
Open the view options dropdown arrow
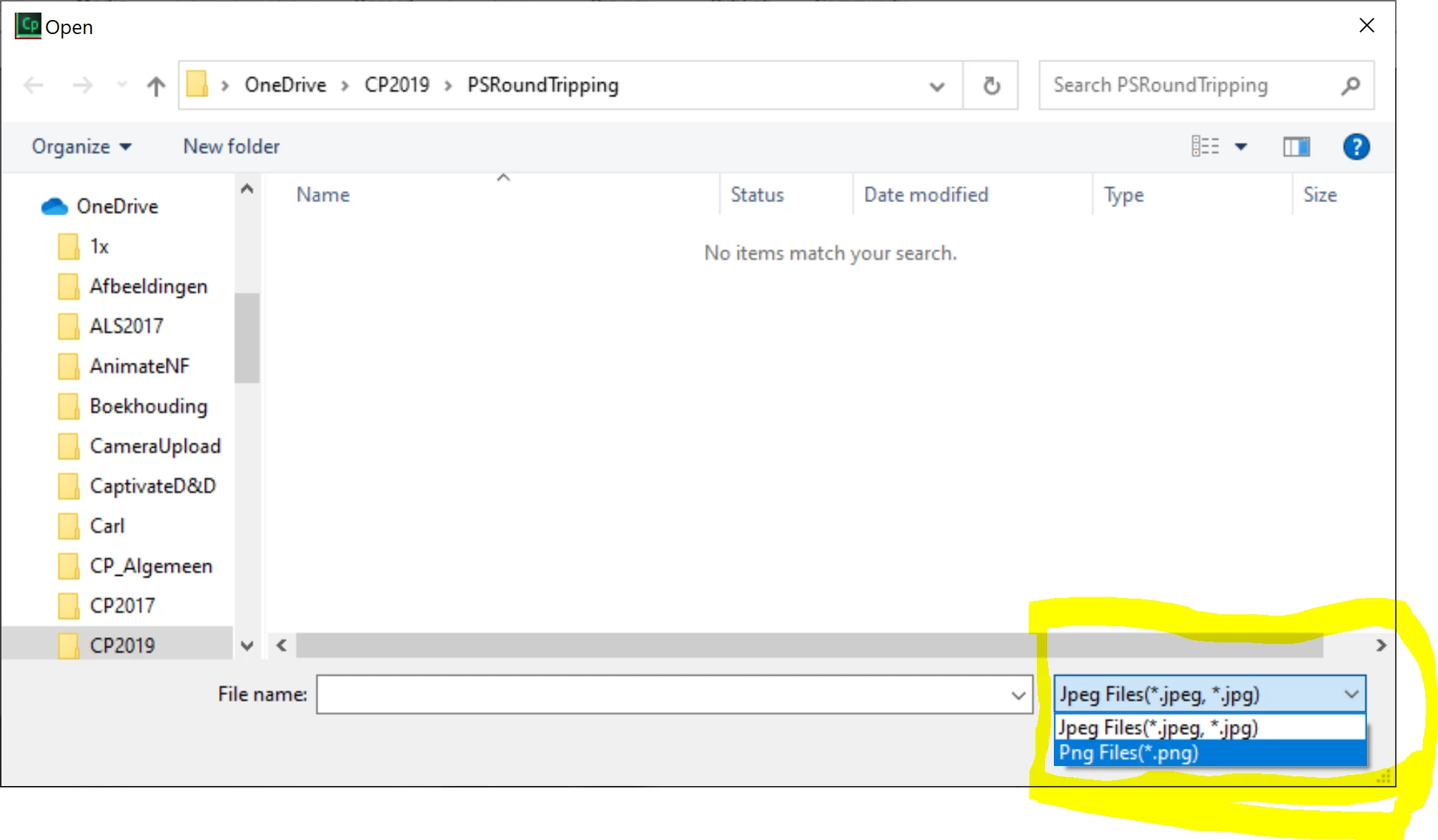(1241, 147)
